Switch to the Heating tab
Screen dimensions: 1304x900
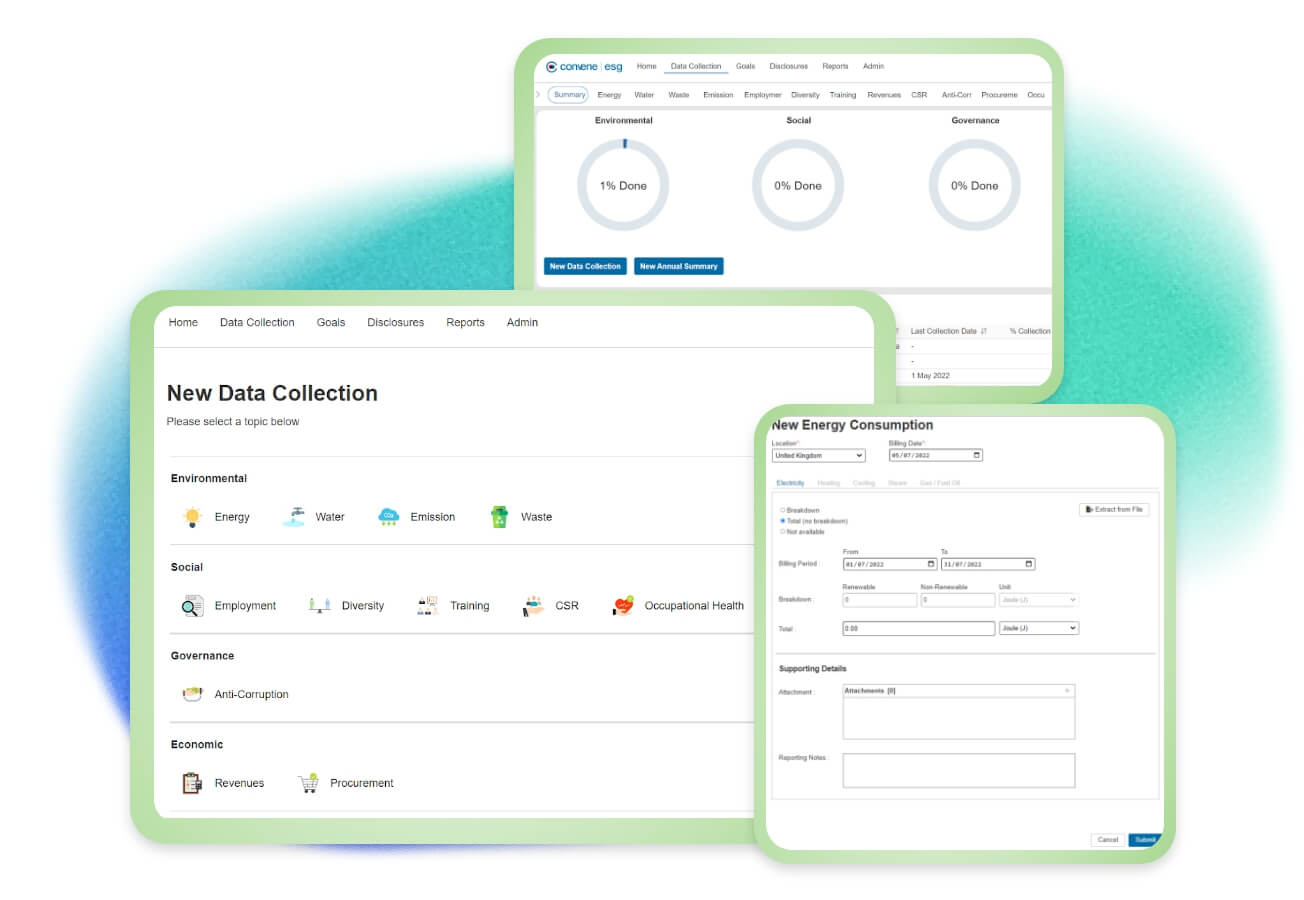[828, 483]
